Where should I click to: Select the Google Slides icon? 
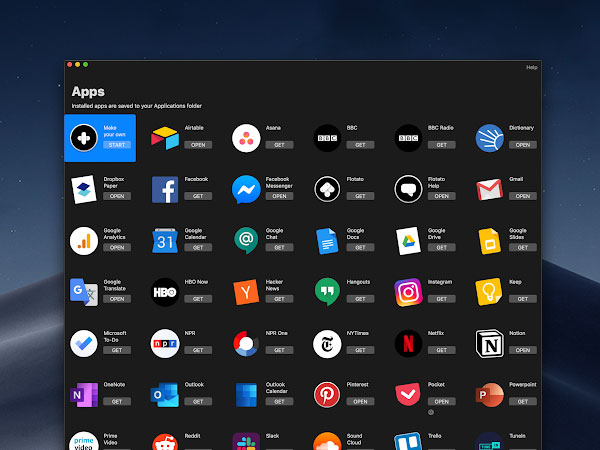(x=489, y=241)
